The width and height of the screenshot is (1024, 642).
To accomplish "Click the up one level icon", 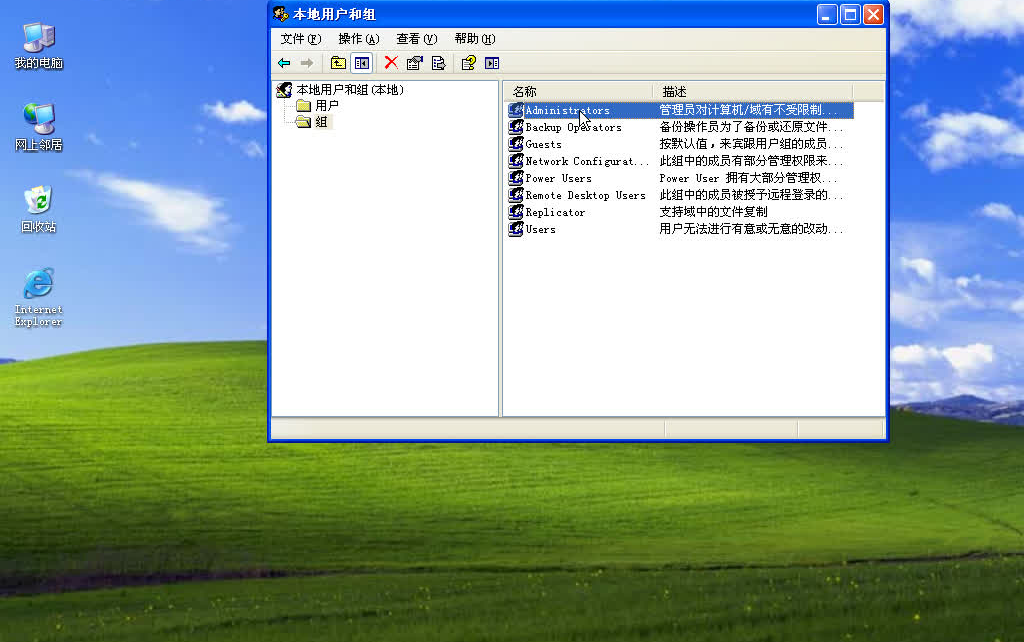I will click(x=337, y=62).
